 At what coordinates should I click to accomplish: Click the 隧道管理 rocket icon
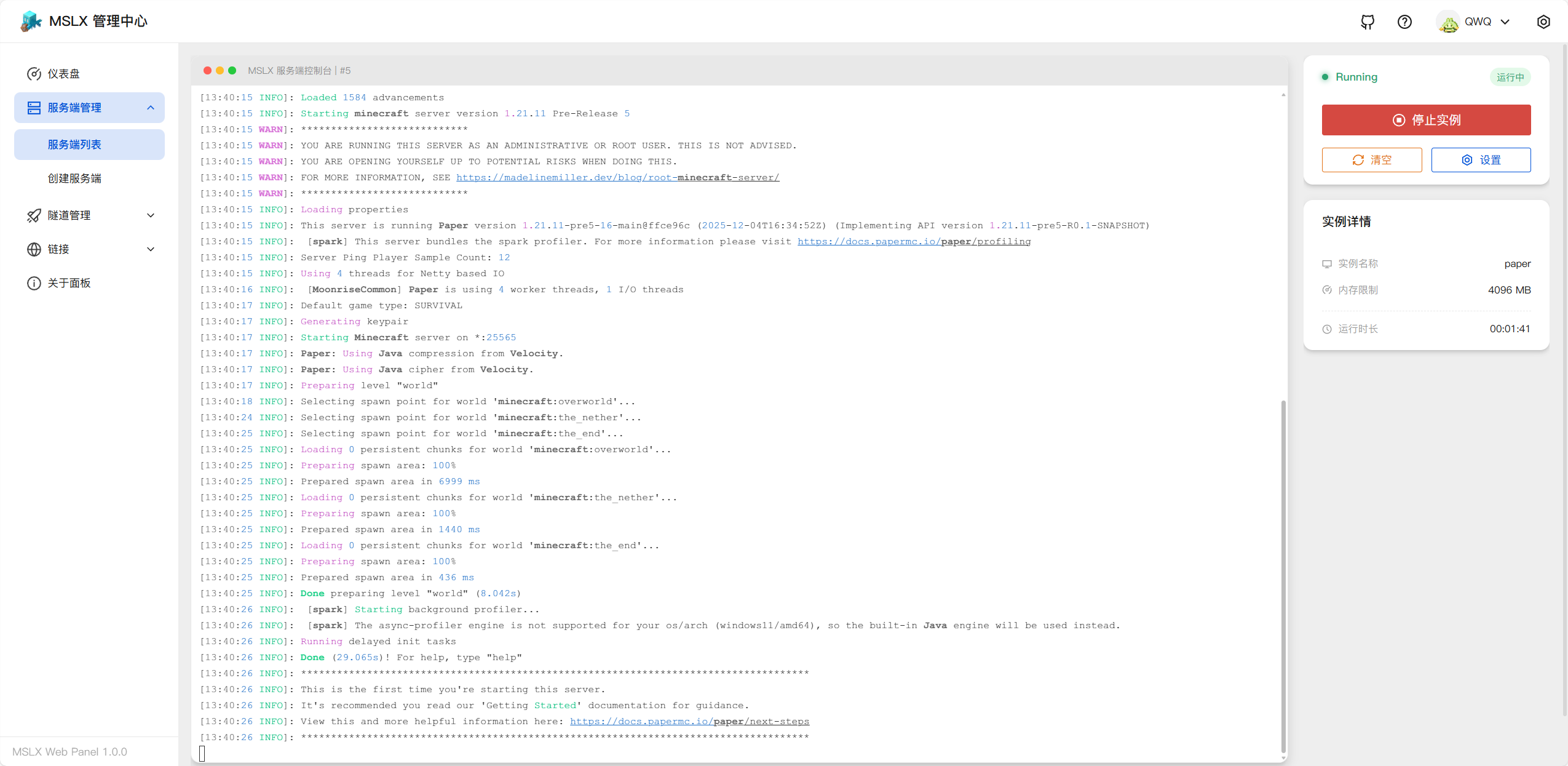click(x=34, y=215)
